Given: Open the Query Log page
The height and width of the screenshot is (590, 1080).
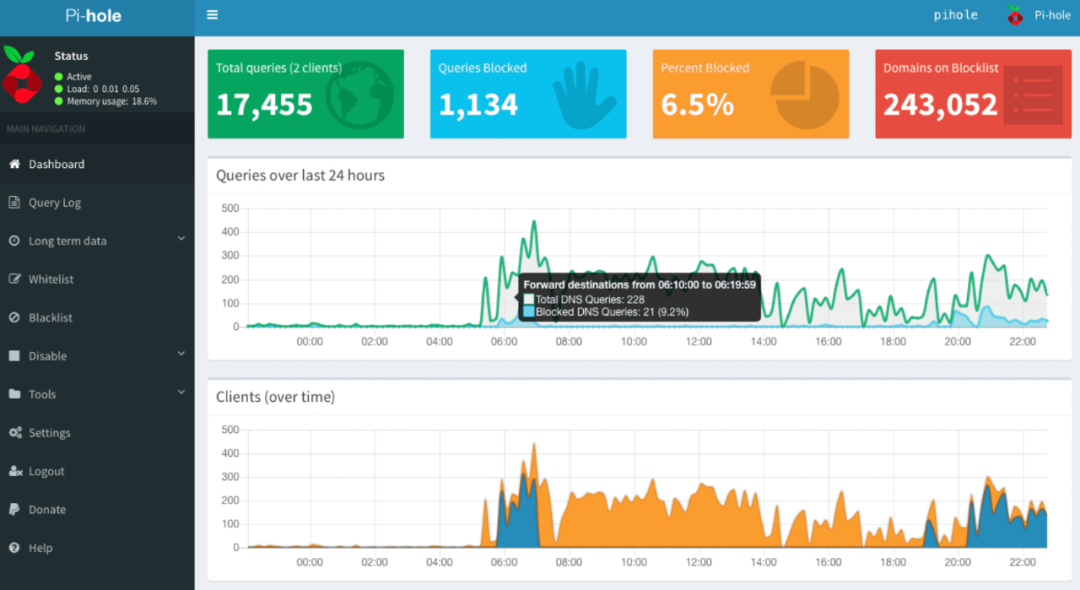Looking at the screenshot, I should (x=97, y=202).
